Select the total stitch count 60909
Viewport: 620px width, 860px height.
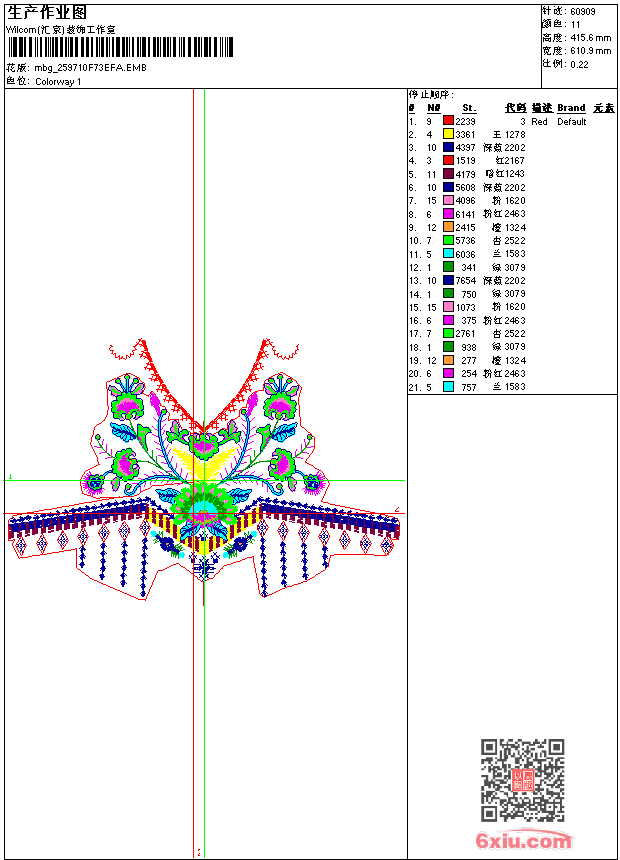[583, 12]
